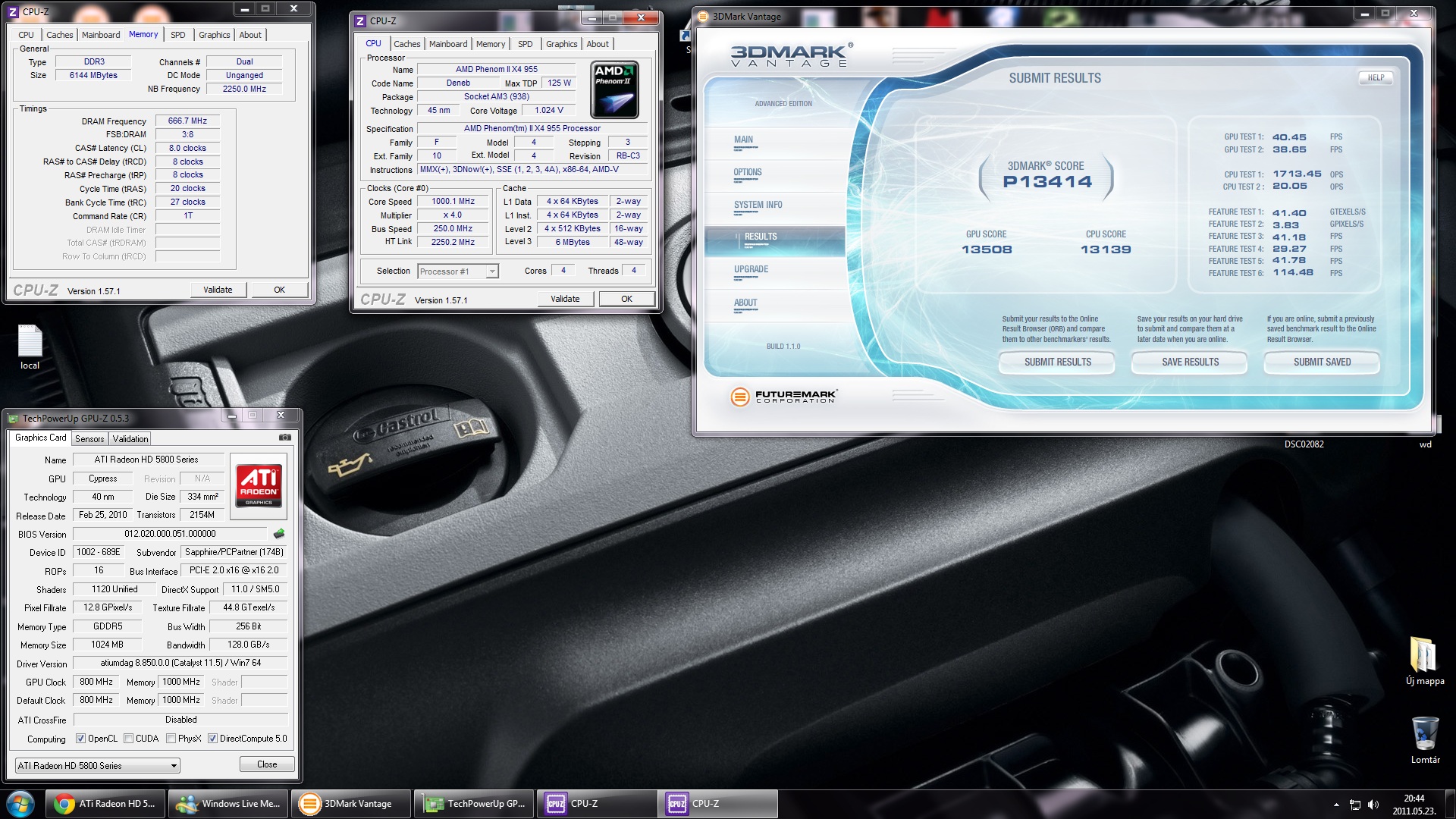Click the Close button in GPU-Z
The width and height of the screenshot is (1456, 819).
(267, 764)
